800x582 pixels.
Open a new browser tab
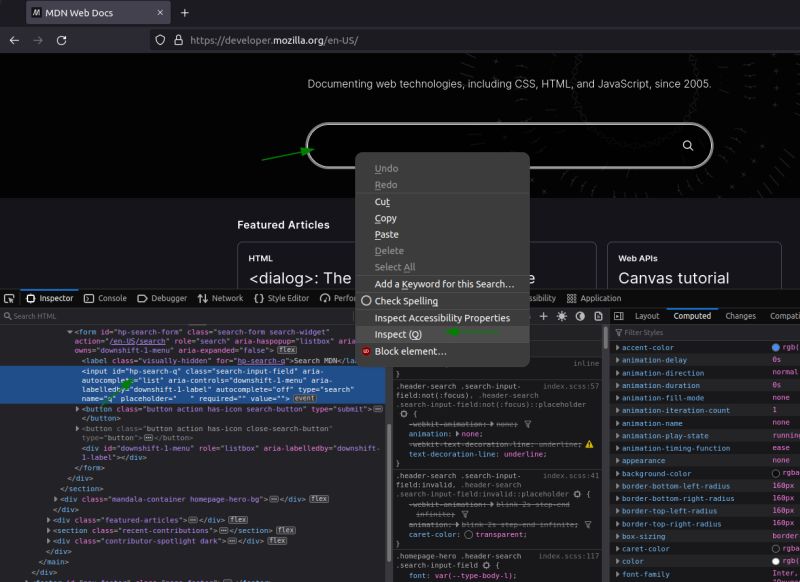[185, 13]
